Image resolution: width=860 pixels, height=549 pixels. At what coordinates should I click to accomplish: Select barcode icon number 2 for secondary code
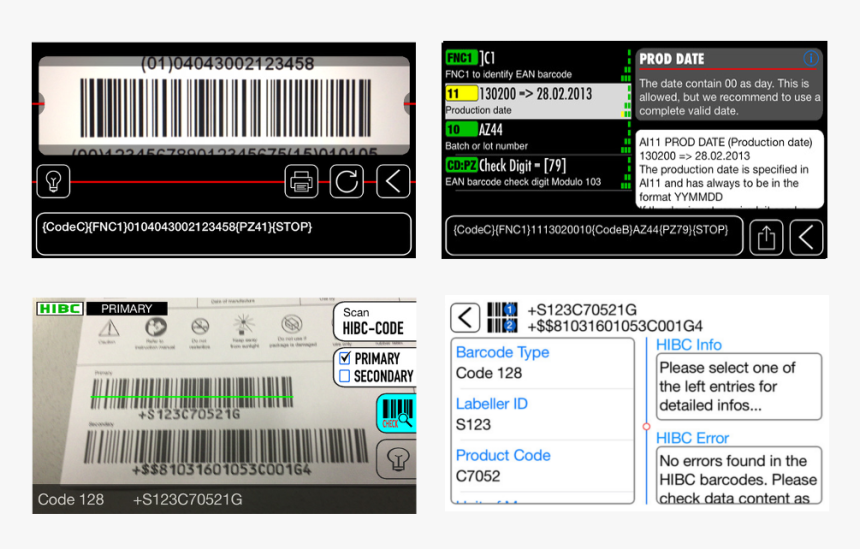(x=502, y=325)
